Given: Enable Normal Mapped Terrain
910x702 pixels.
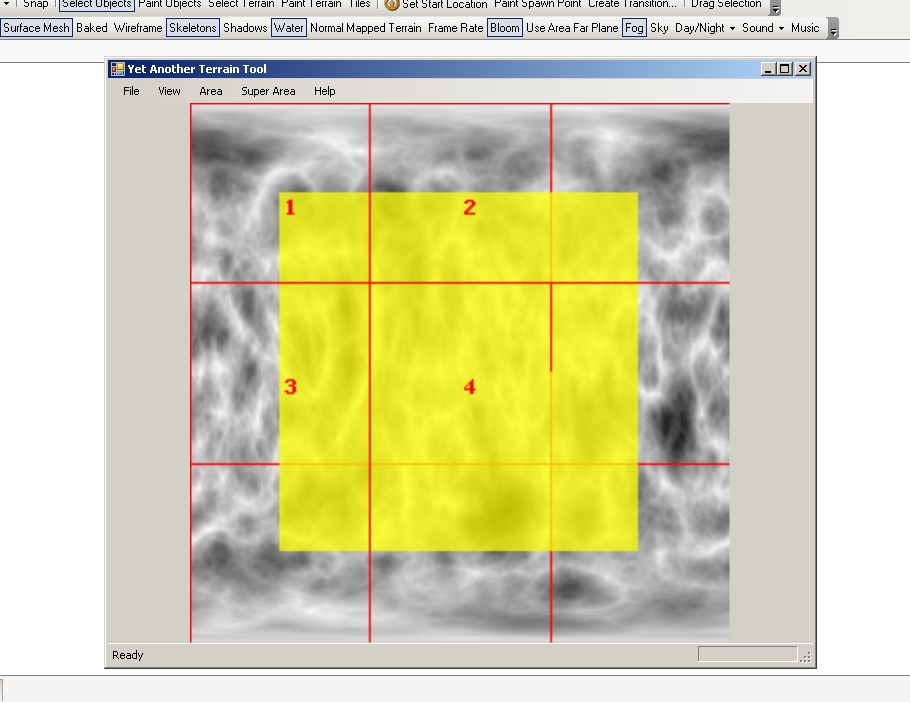Looking at the screenshot, I should 365,28.
